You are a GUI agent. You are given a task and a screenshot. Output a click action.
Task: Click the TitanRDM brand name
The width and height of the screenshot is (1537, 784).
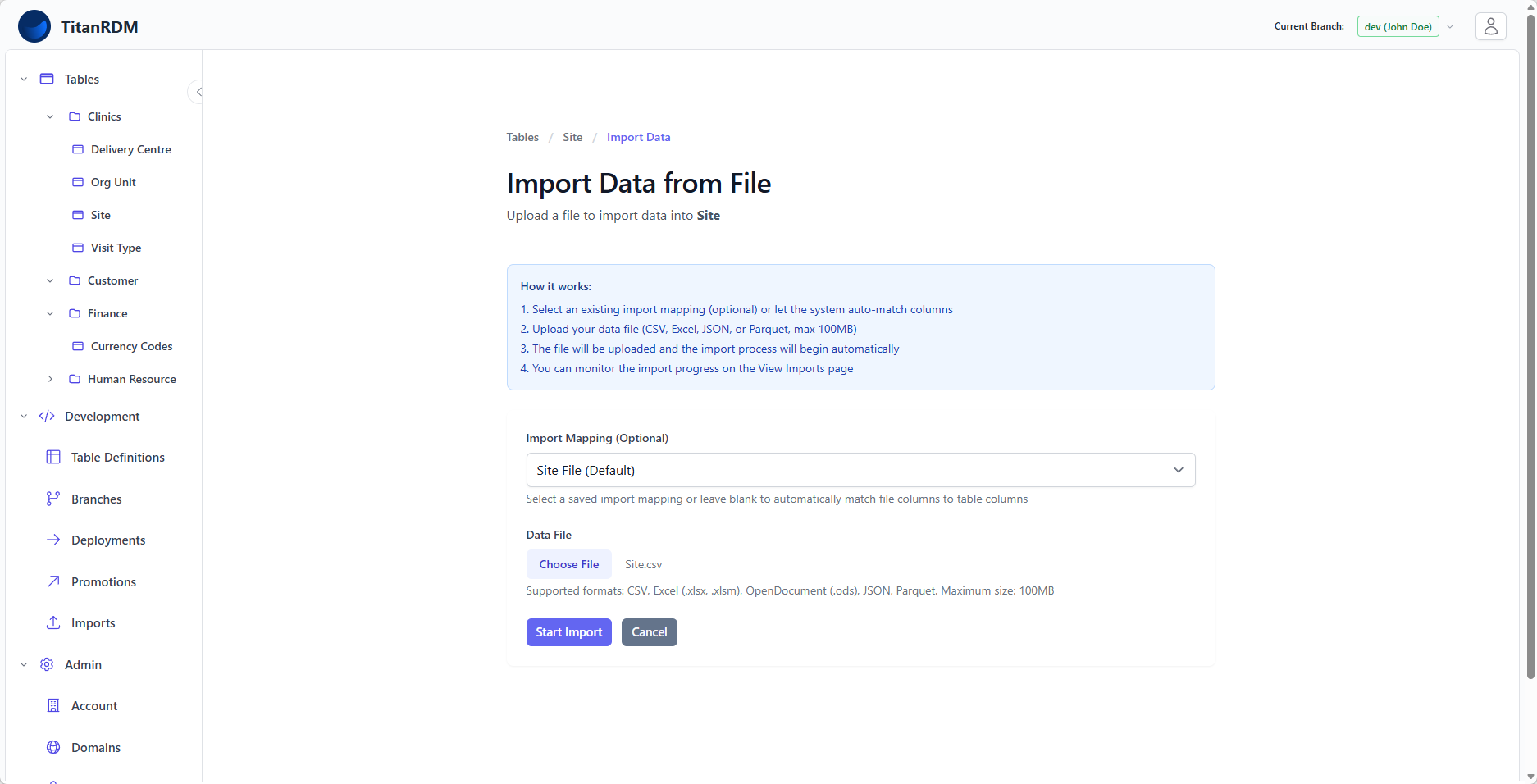[99, 26]
